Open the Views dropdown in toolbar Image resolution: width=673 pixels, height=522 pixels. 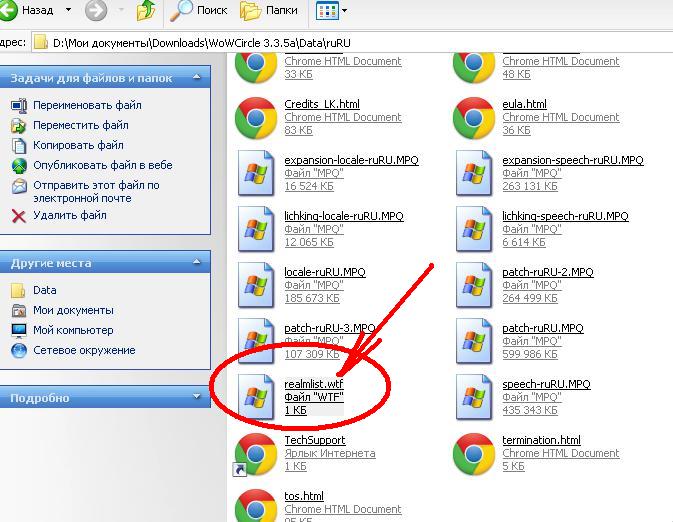pyautogui.click(x=332, y=11)
